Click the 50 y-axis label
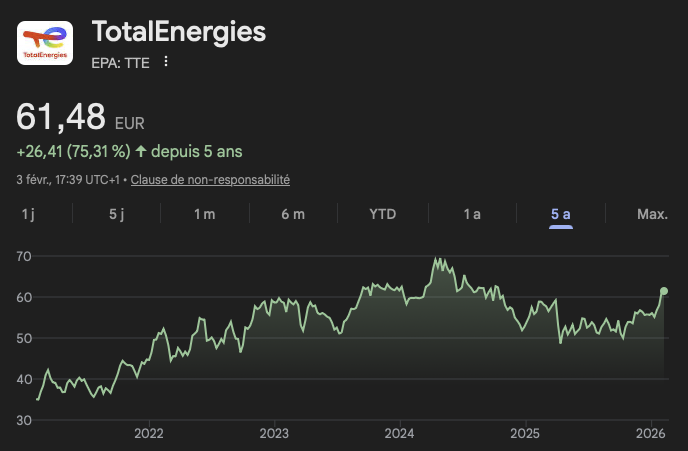 click(x=24, y=338)
